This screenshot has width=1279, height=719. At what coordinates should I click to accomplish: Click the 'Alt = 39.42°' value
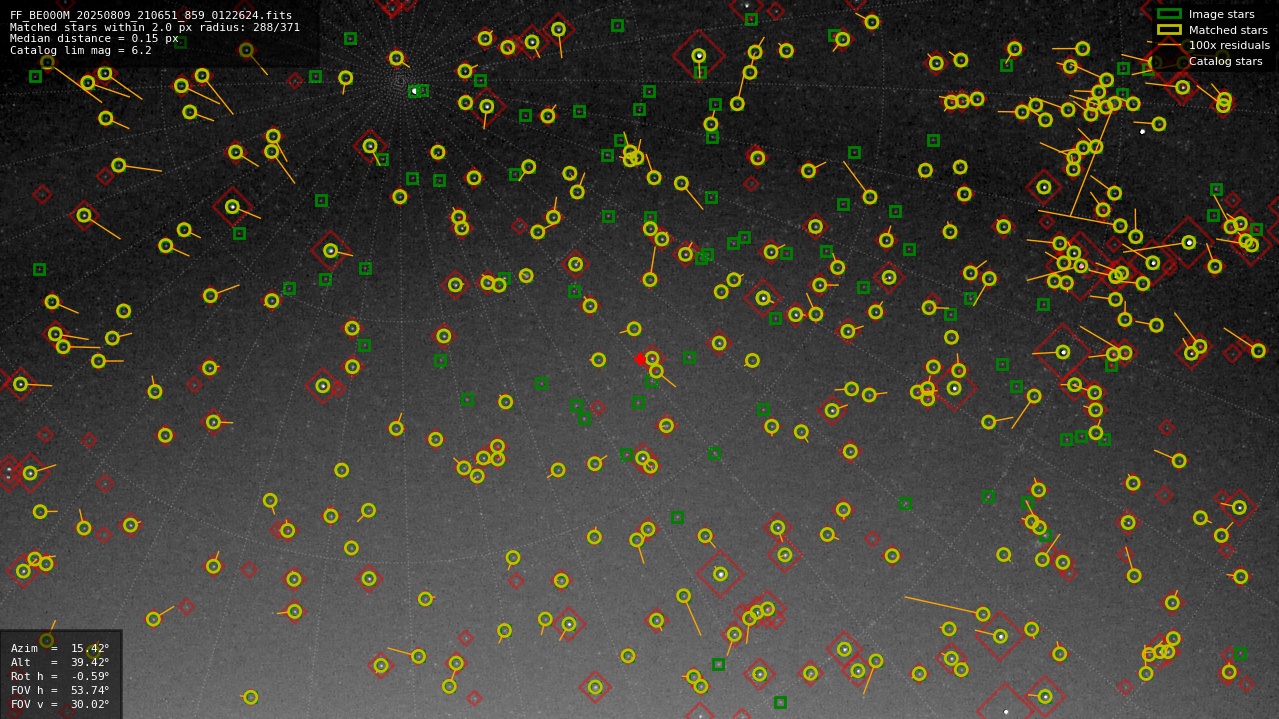[60, 662]
